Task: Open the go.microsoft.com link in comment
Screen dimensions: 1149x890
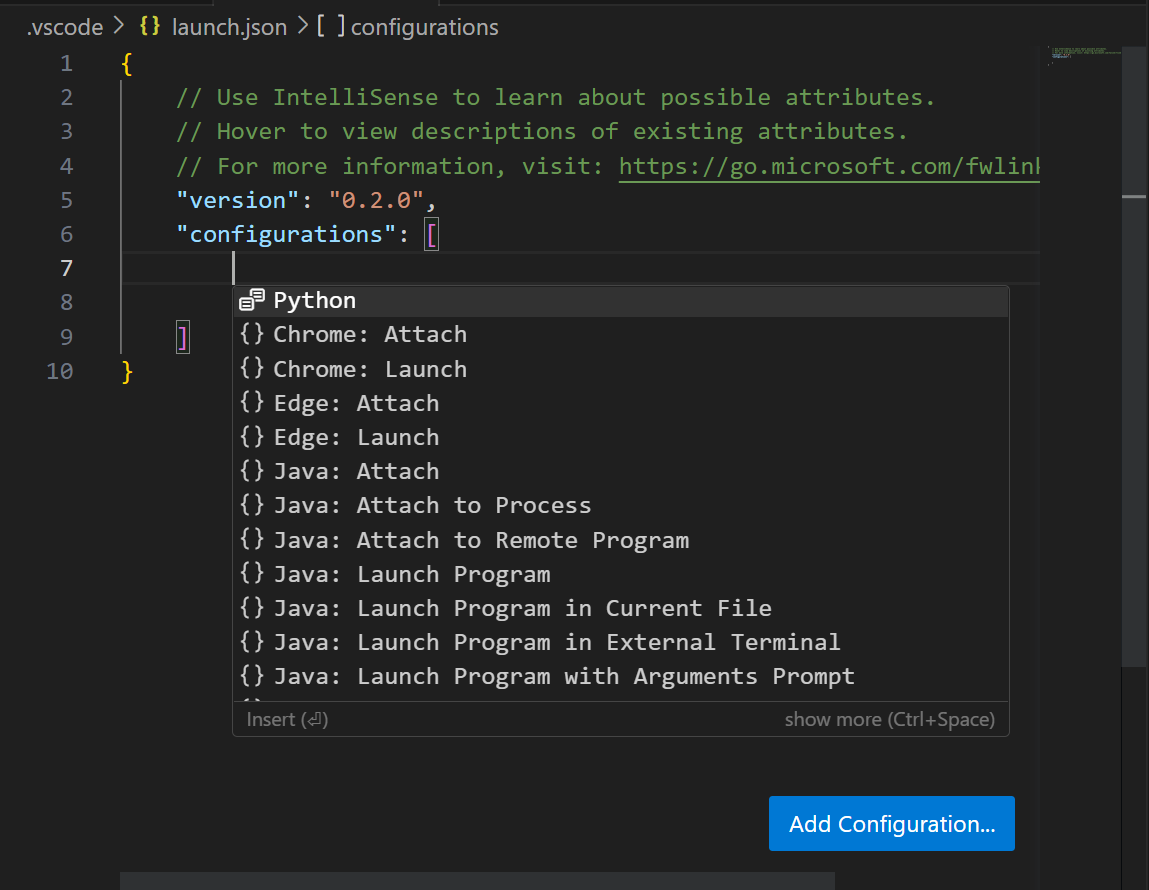Action: 829,167
